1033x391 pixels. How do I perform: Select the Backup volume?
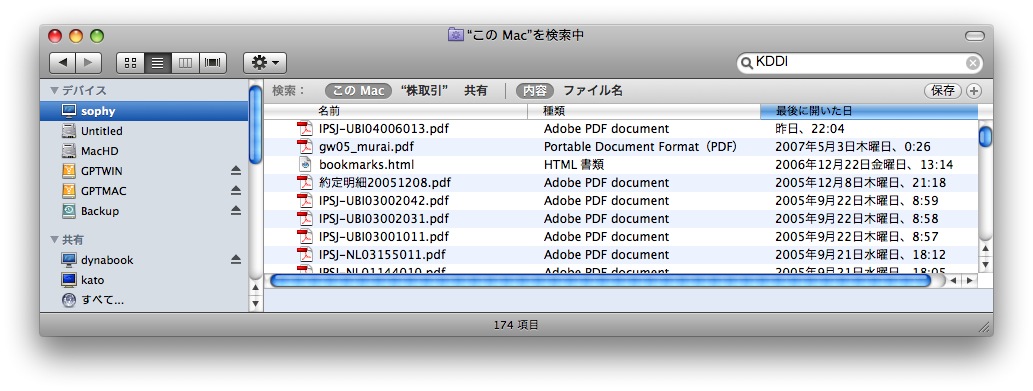coord(144,211)
